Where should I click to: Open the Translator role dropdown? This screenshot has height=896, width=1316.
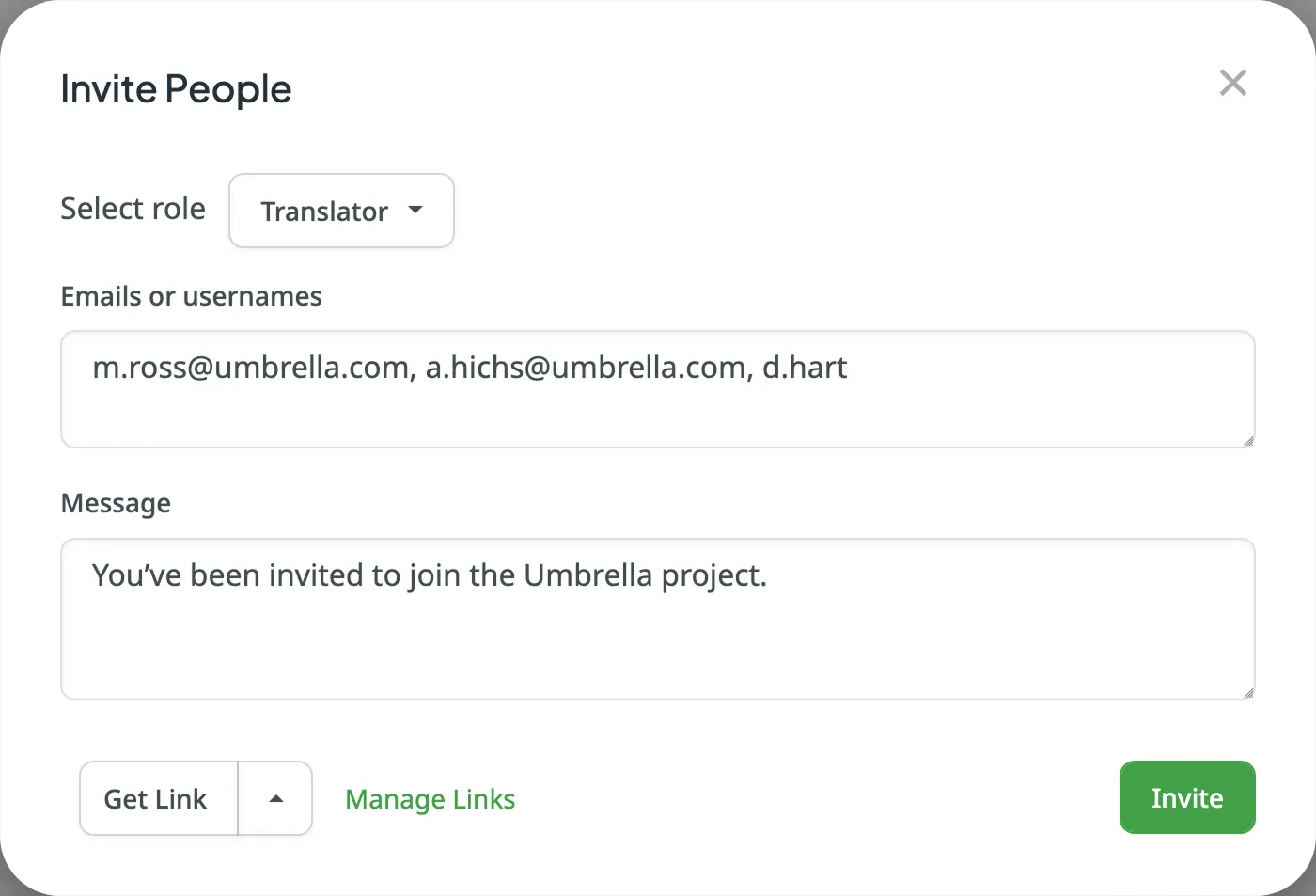coord(341,211)
